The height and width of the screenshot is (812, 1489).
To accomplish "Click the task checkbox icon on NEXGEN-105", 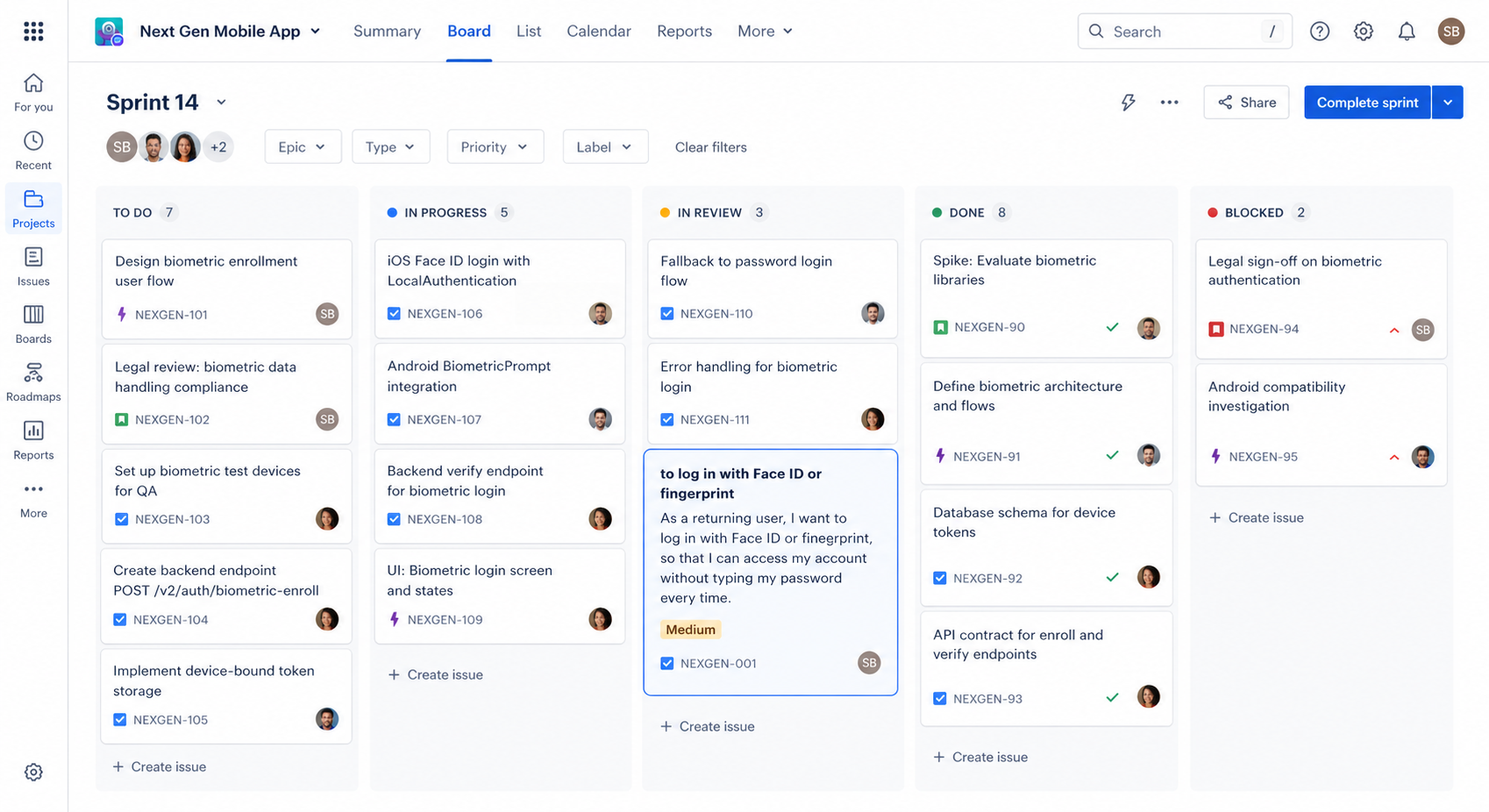I will (x=120, y=720).
